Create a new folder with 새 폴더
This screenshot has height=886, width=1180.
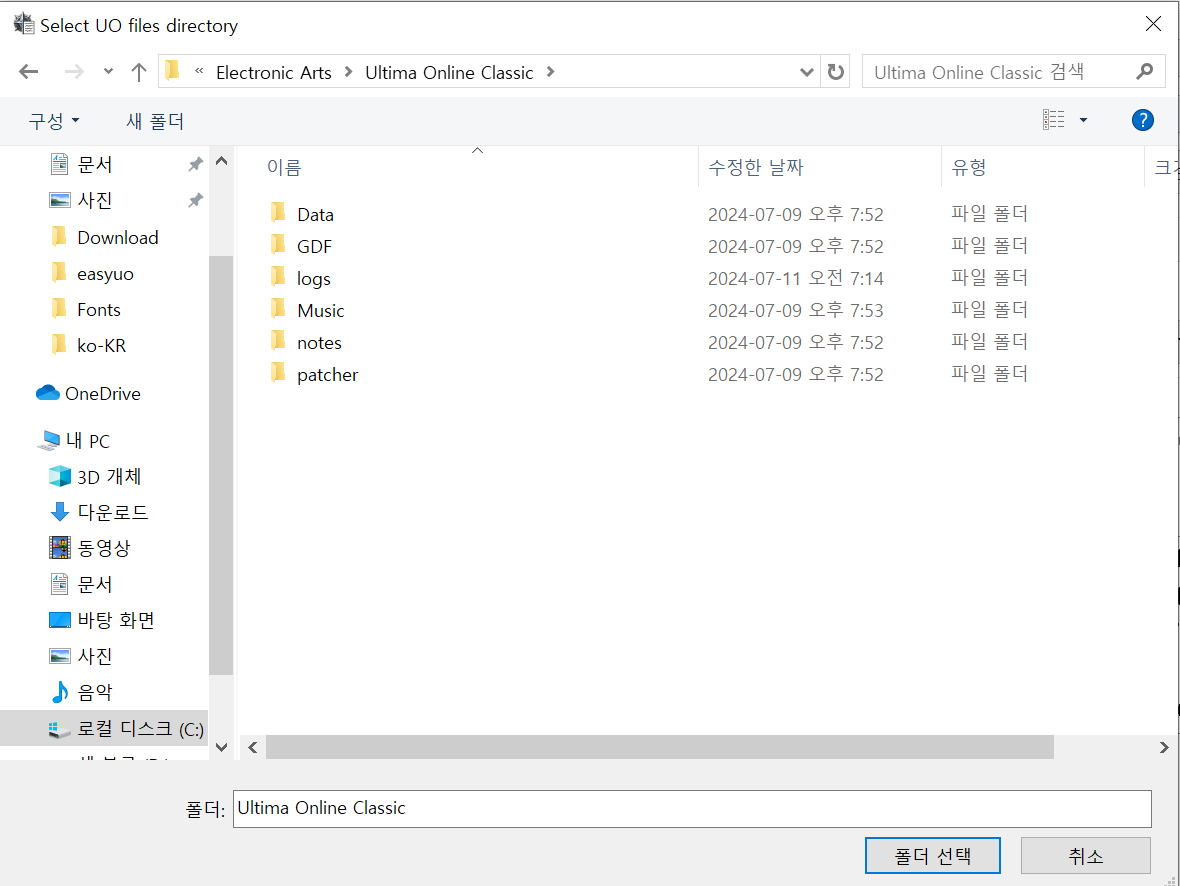click(155, 120)
